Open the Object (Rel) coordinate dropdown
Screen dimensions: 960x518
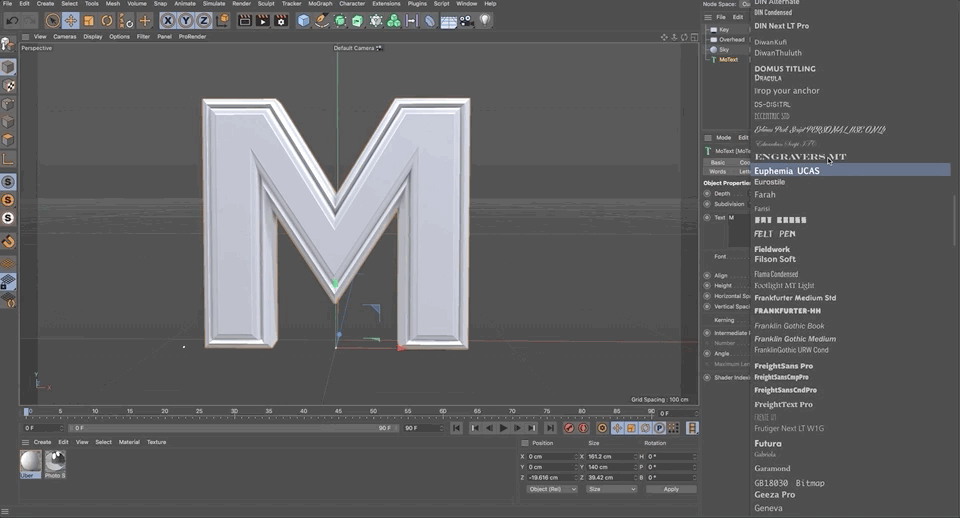552,489
